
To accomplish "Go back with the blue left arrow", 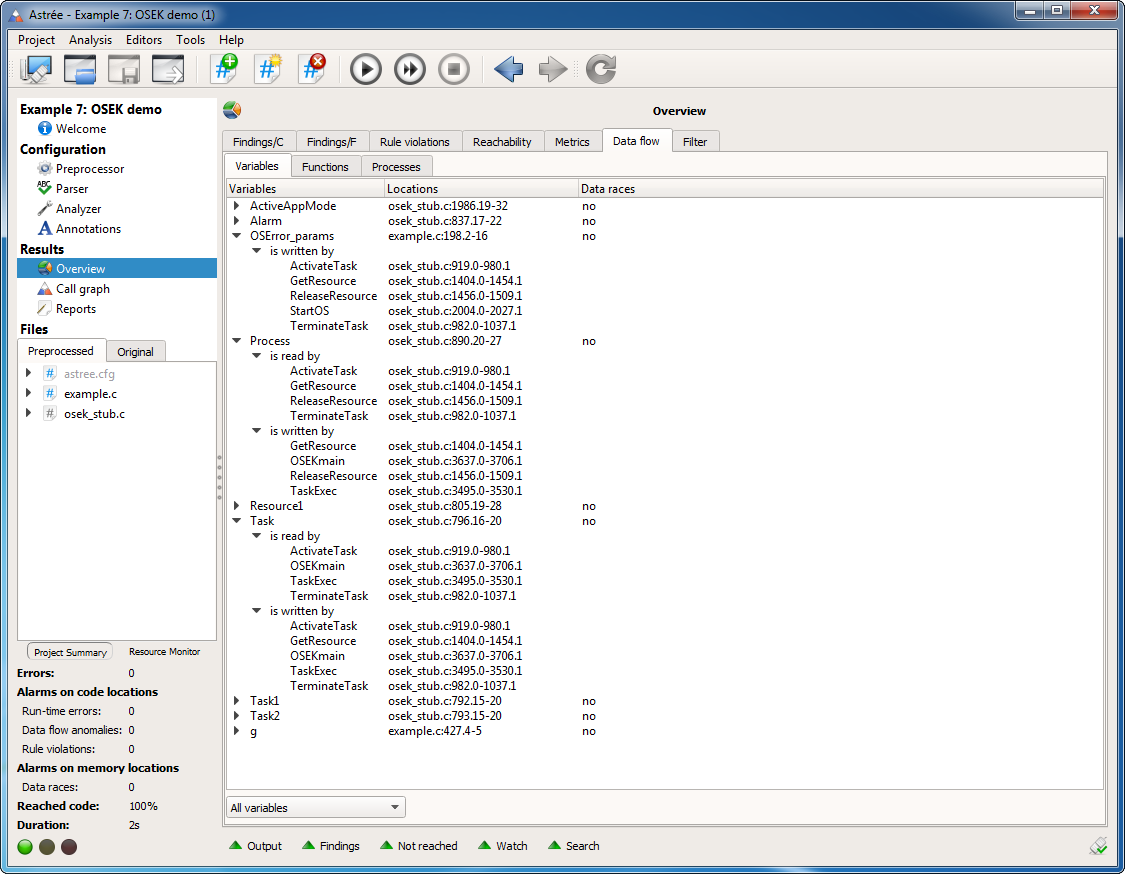I will [x=509, y=70].
